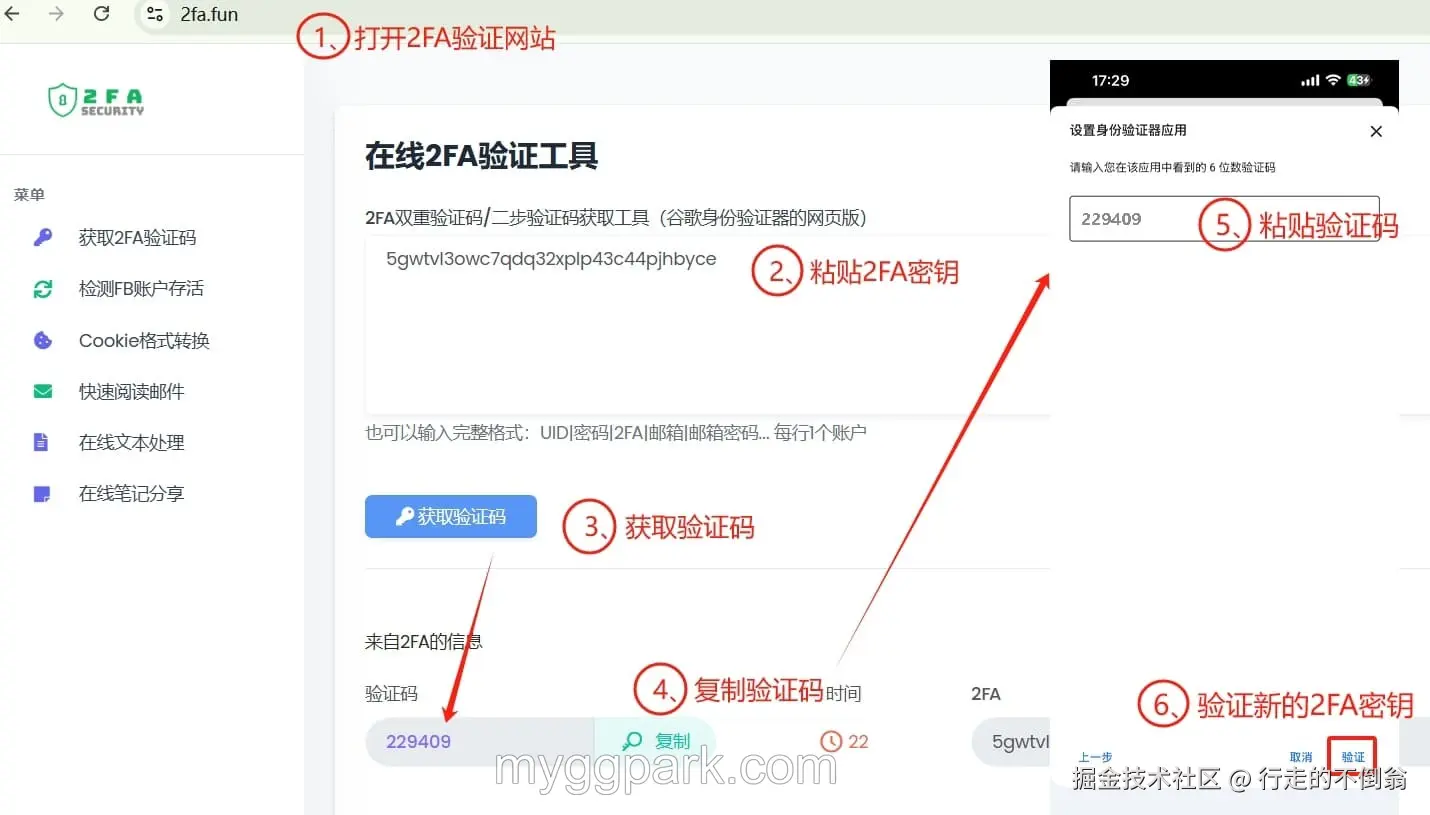Image resolution: width=1430 pixels, height=815 pixels.
Task: Click the 复制 button to copy the code
Action: click(x=655, y=741)
